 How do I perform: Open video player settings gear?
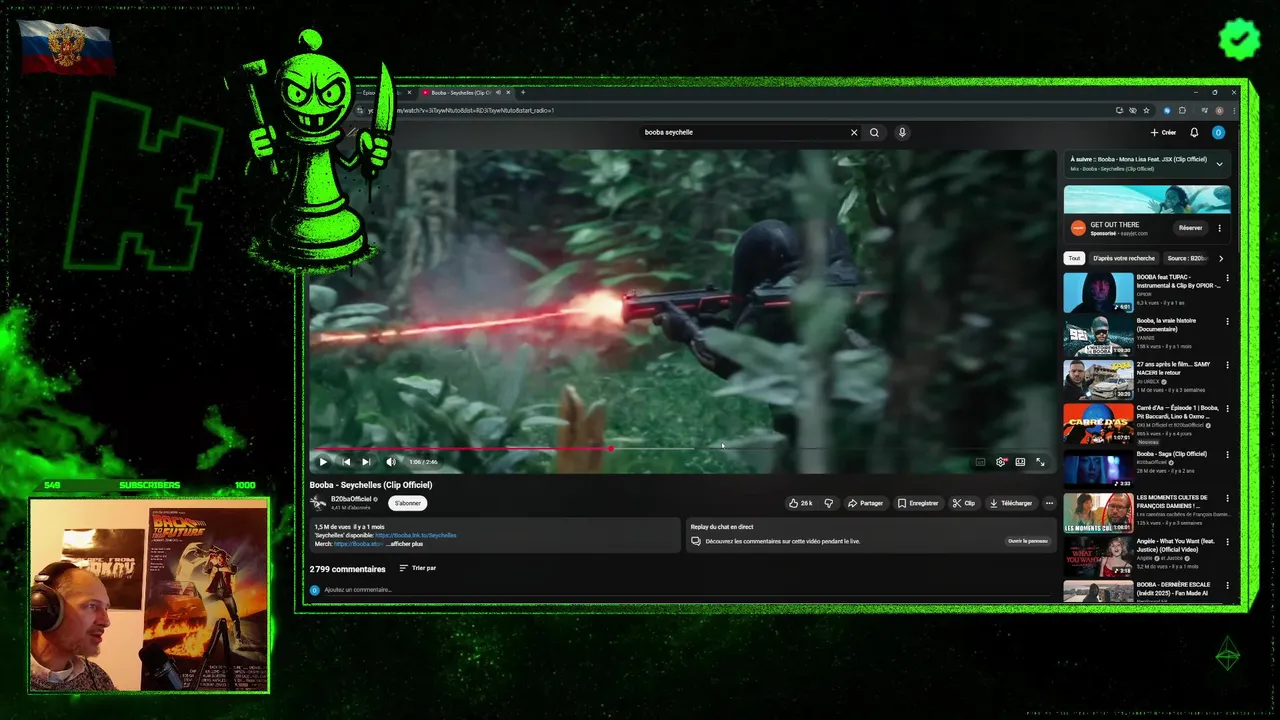pos(1000,462)
